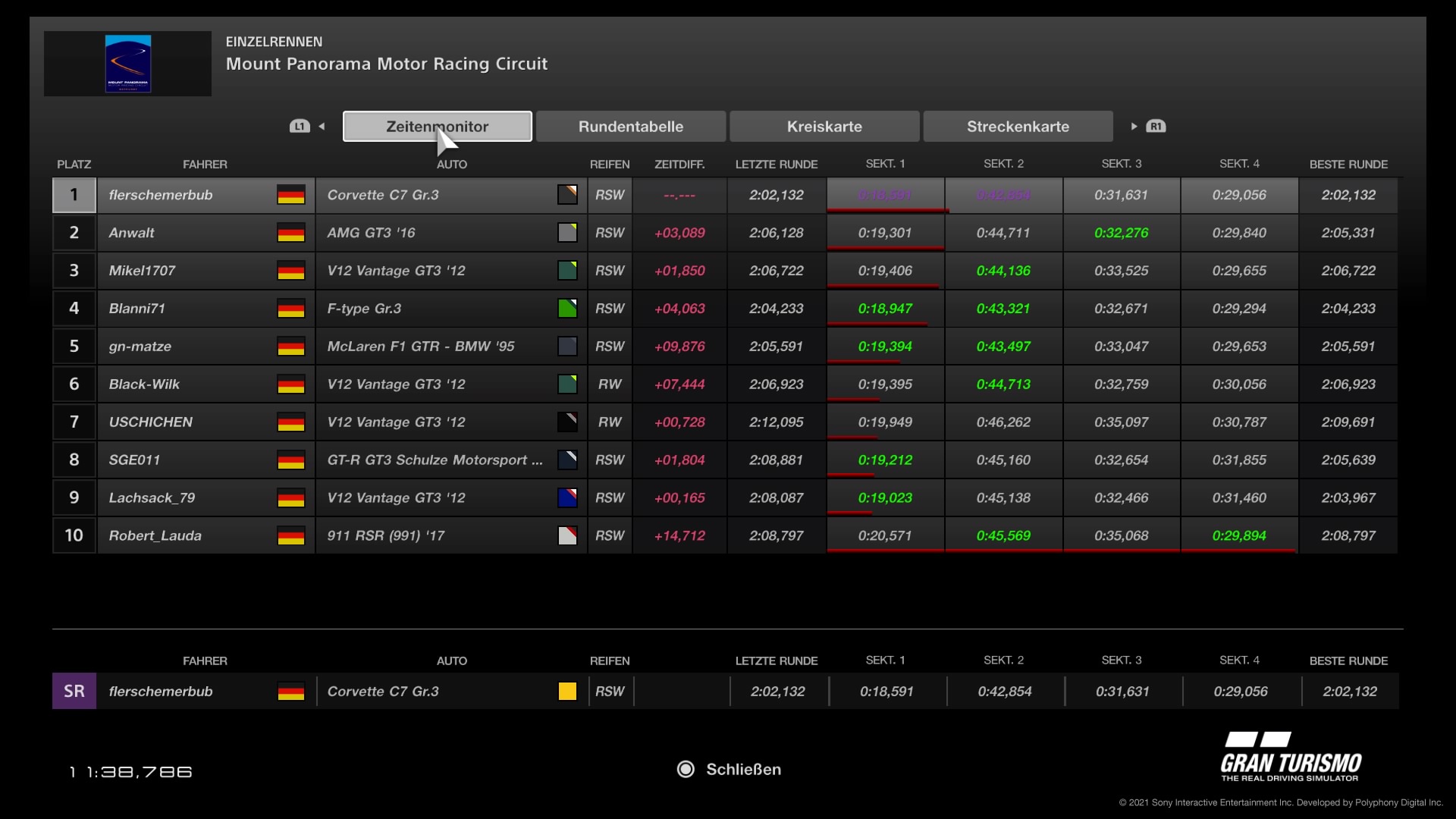
Task: Open the Streckenkarte tab
Action: pyautogui.click(x=1018, y=127)
